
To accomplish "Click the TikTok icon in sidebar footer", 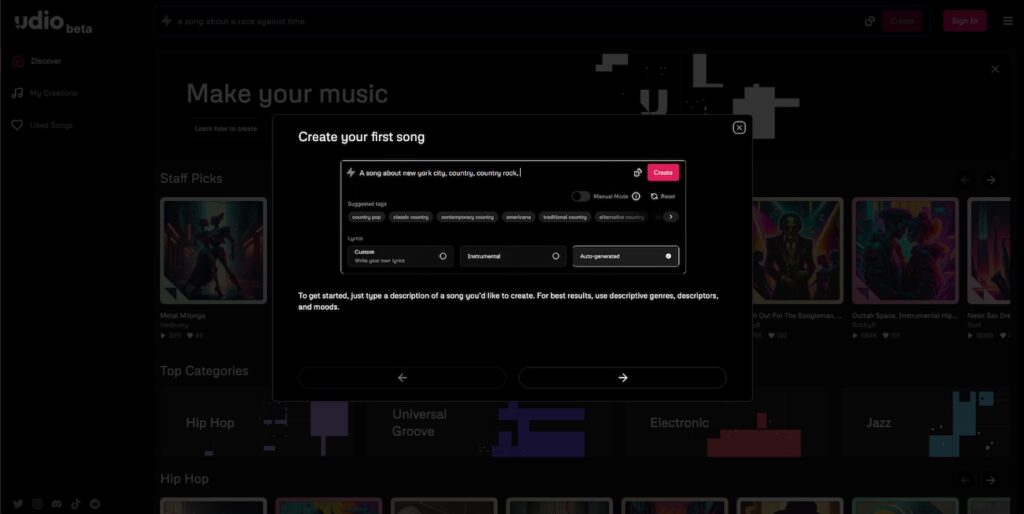I will pyautogui.click(x=76, y=504).
